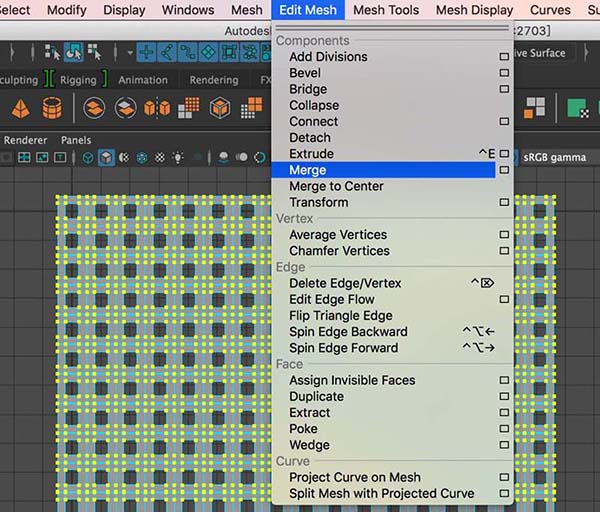600x512 pixels.
Task: Choose Merge in Edit Mesh menu
Action: click(x=383, y=170)
